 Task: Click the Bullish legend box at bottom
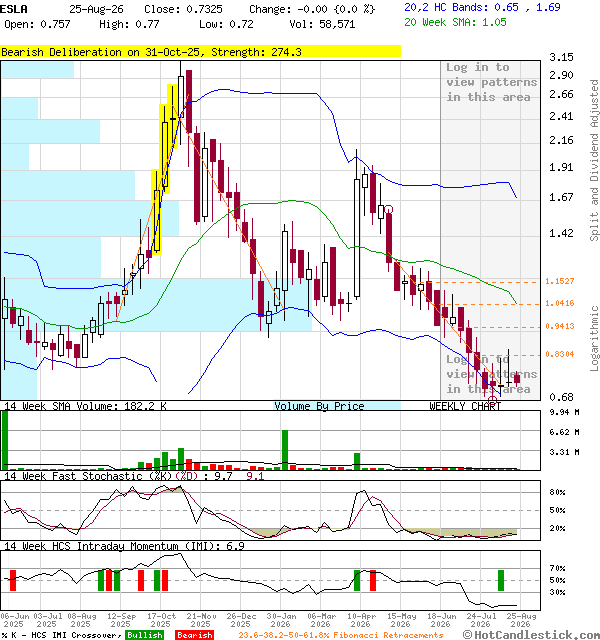[144, 635]
